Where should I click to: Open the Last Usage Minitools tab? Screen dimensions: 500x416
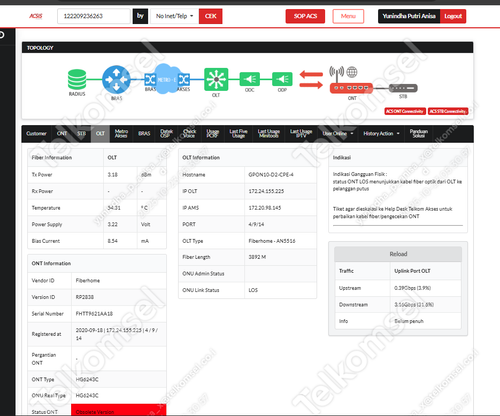coord(269,134)
